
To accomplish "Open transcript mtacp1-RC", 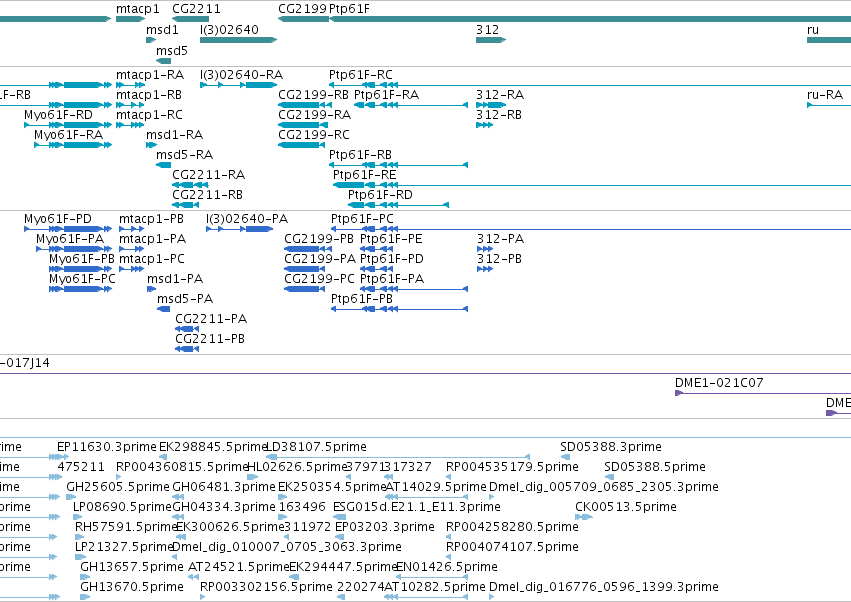I will (x=150, y=115).
